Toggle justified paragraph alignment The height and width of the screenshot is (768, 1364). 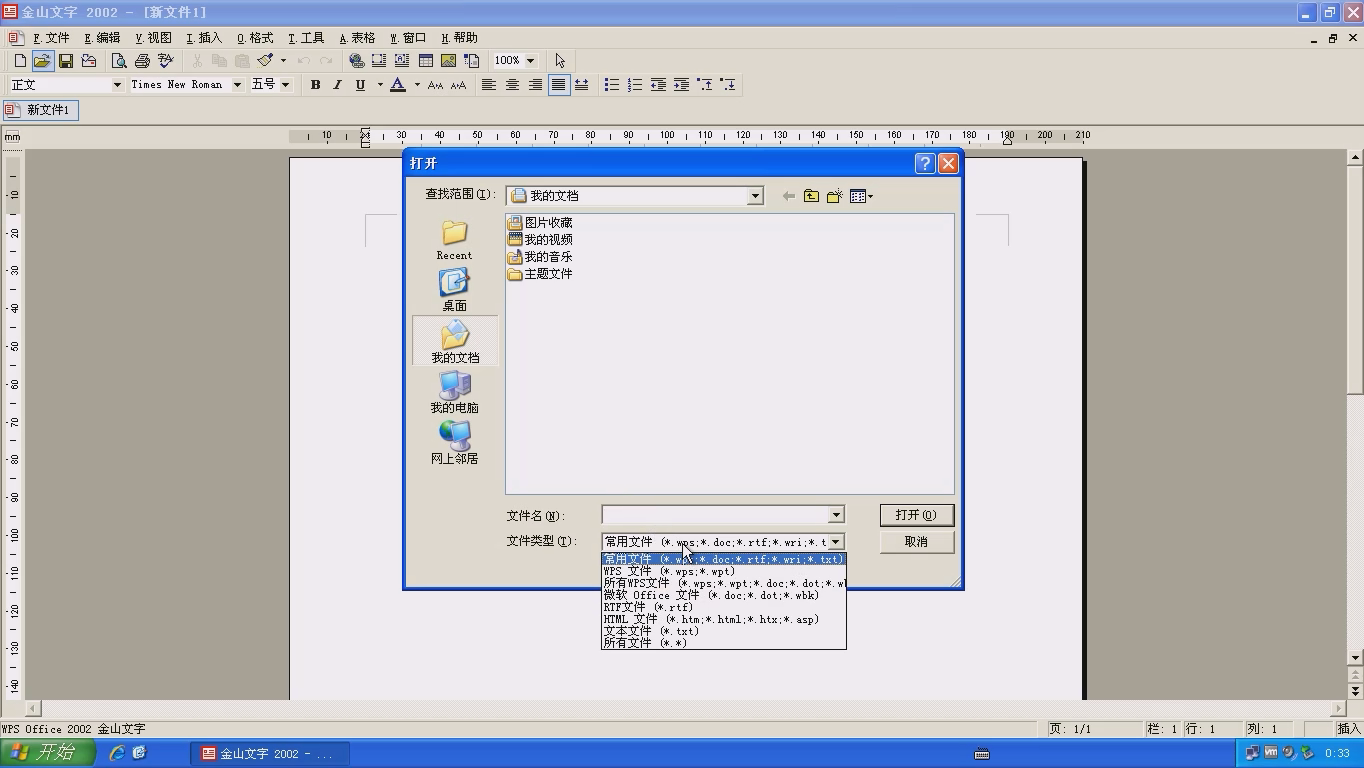point(558,85)
